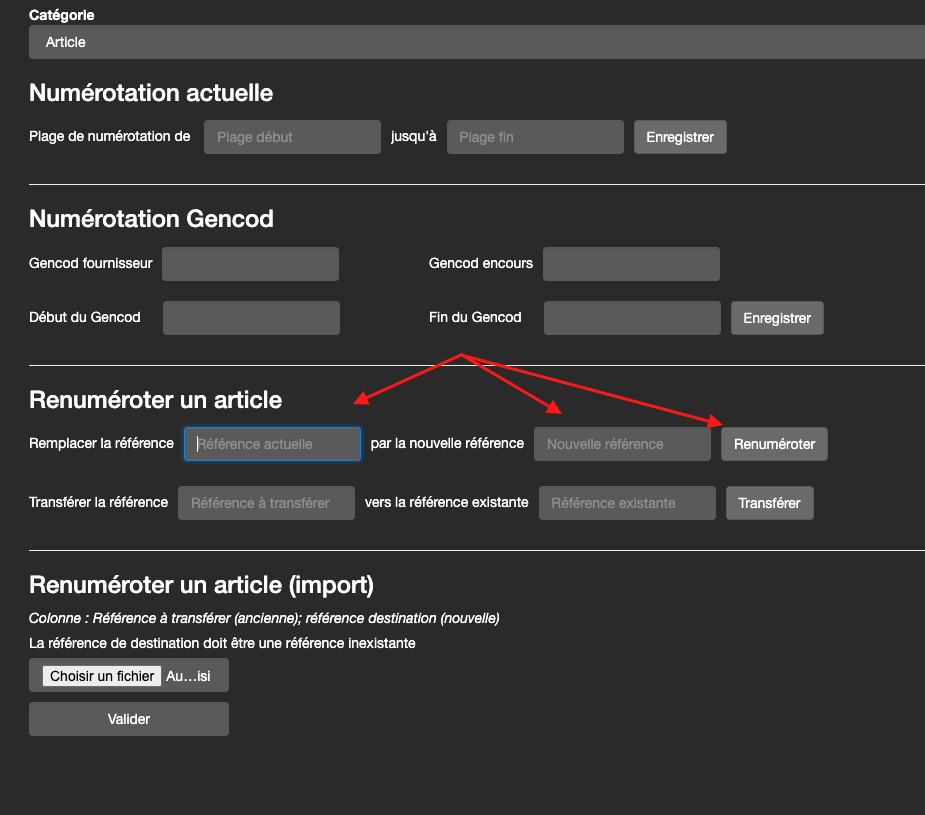Open file picker via Choisir un fichier
925x815 pixels.
coord(102,676)
